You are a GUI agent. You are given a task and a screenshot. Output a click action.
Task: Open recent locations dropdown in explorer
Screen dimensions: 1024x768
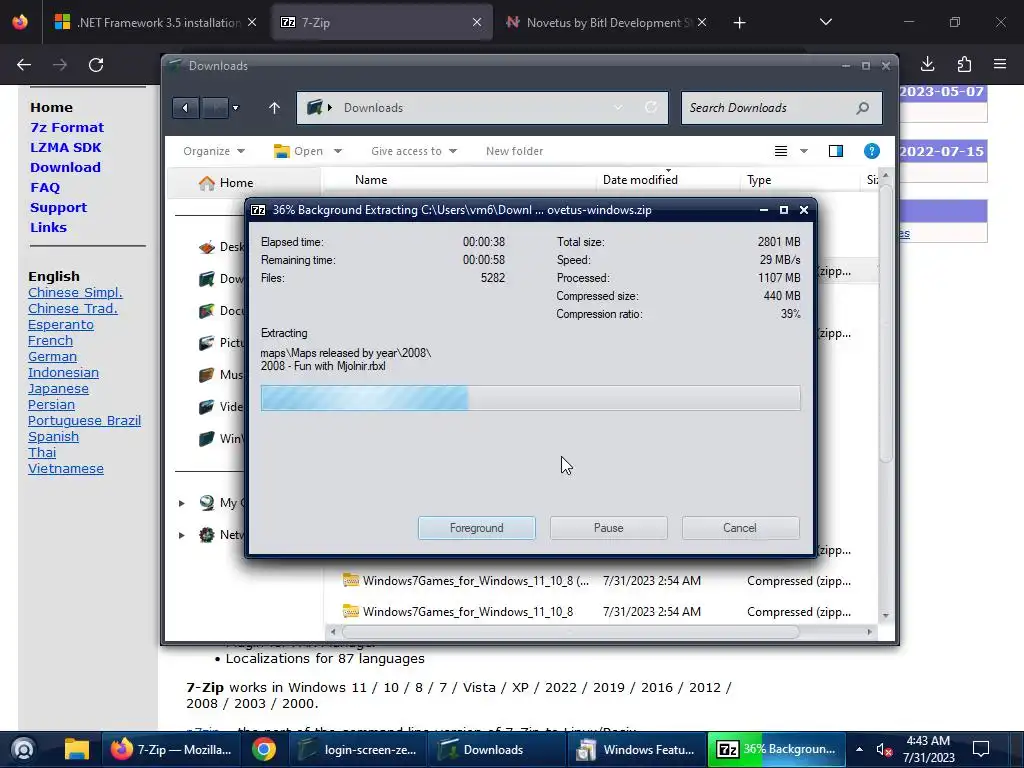pyautogui.click(x=236, y=108)
